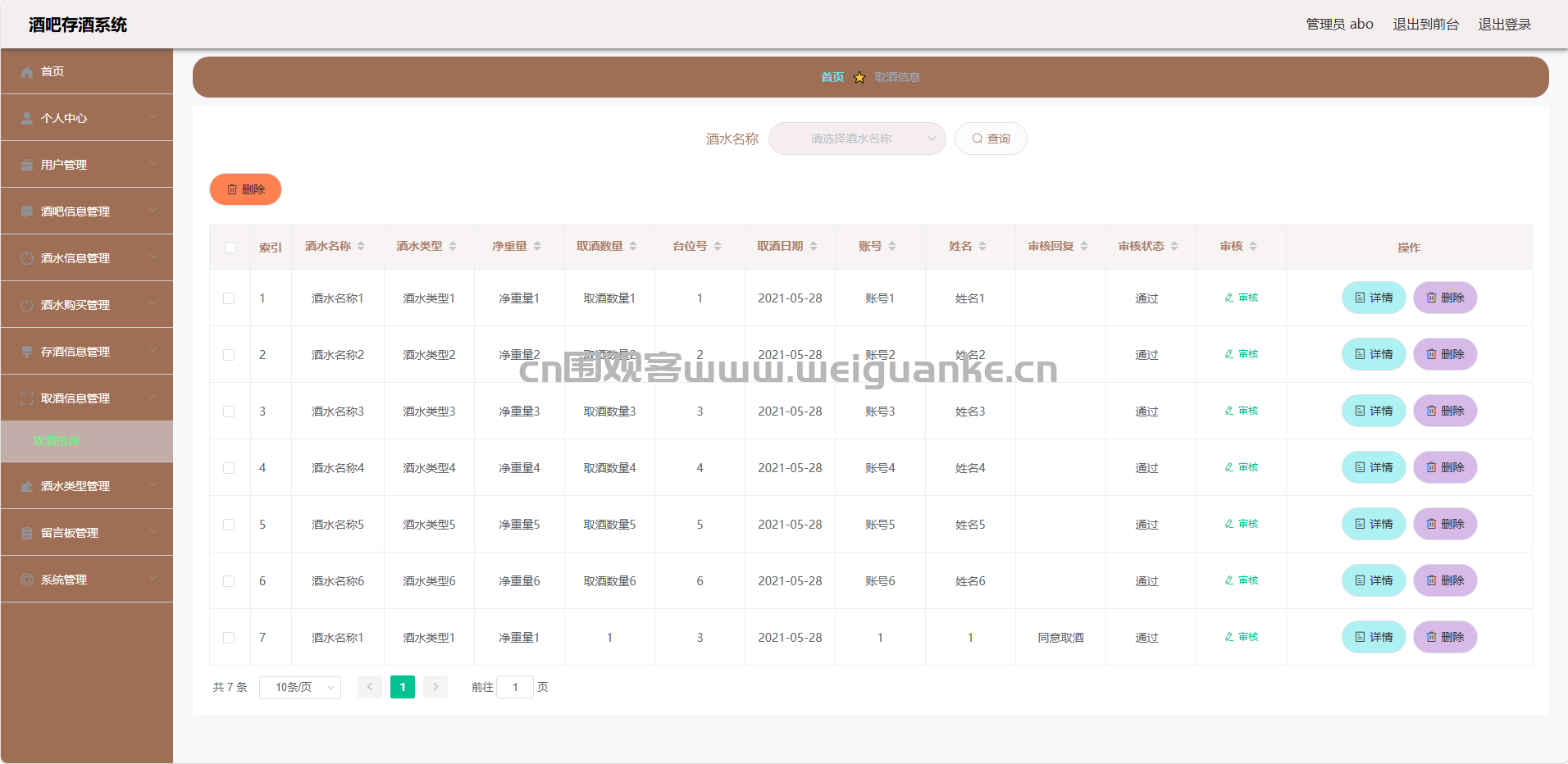The image size is (1568, 764).
Task: Sort by 酒水名称 column arrows
Action: (x=361, y=246)
